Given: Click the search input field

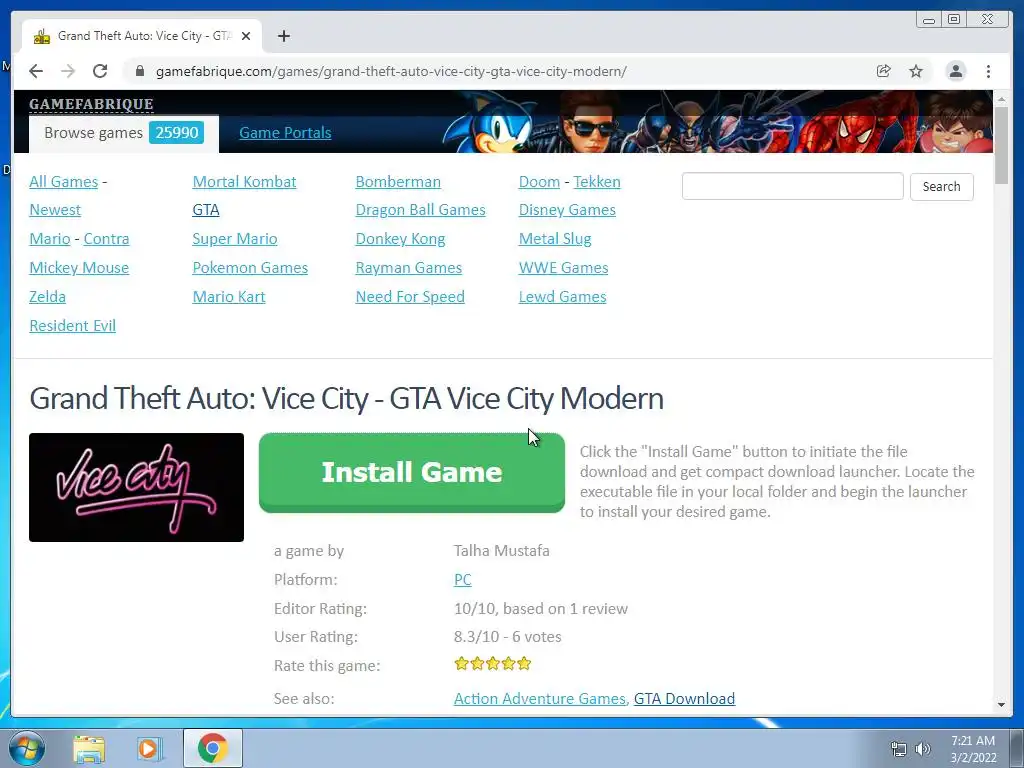Looking at the screenshot, I should [792, 186].
